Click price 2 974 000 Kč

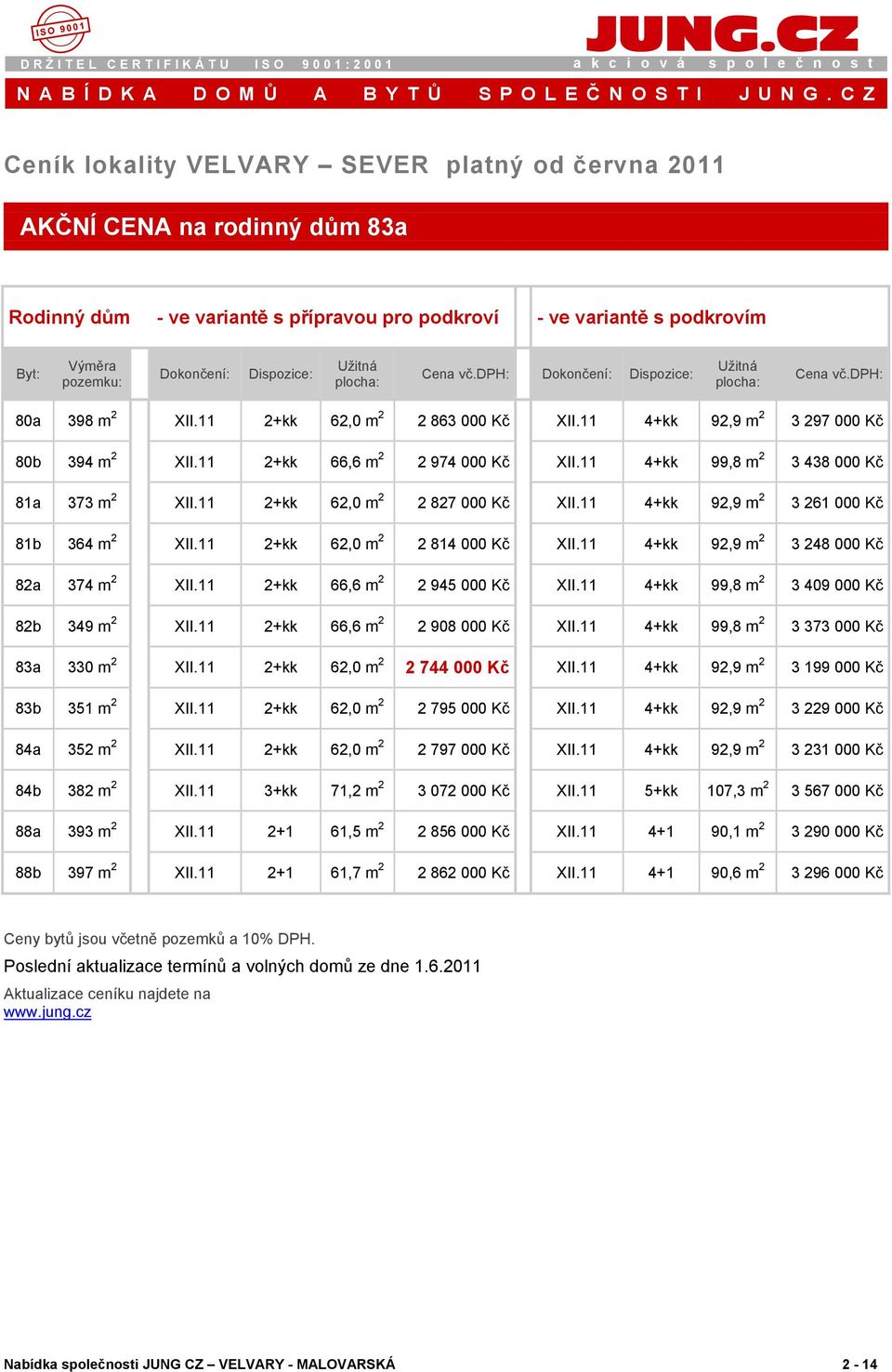(x=464, y=462)
